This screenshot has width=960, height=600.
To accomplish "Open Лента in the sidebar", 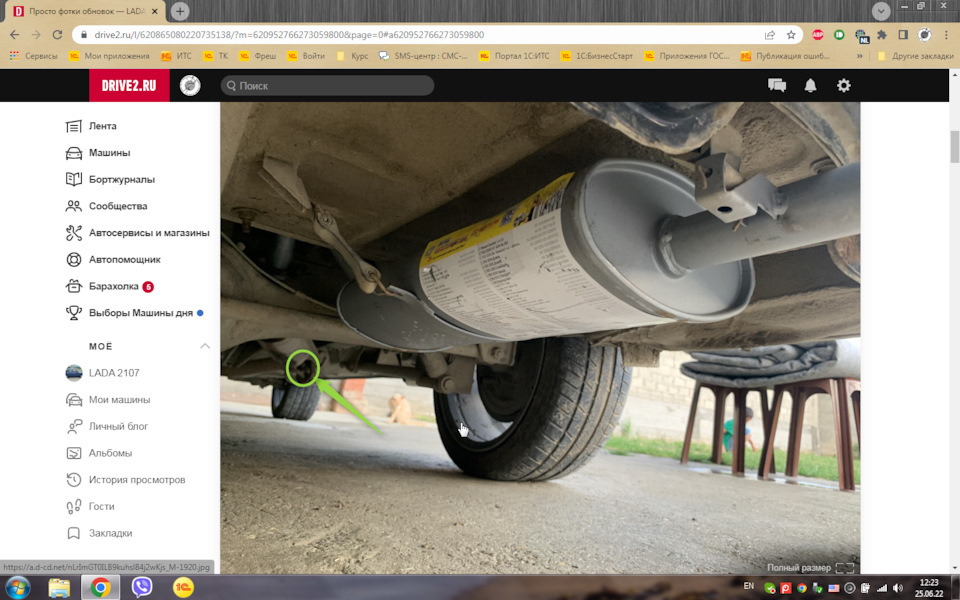I will pos(102,126).
